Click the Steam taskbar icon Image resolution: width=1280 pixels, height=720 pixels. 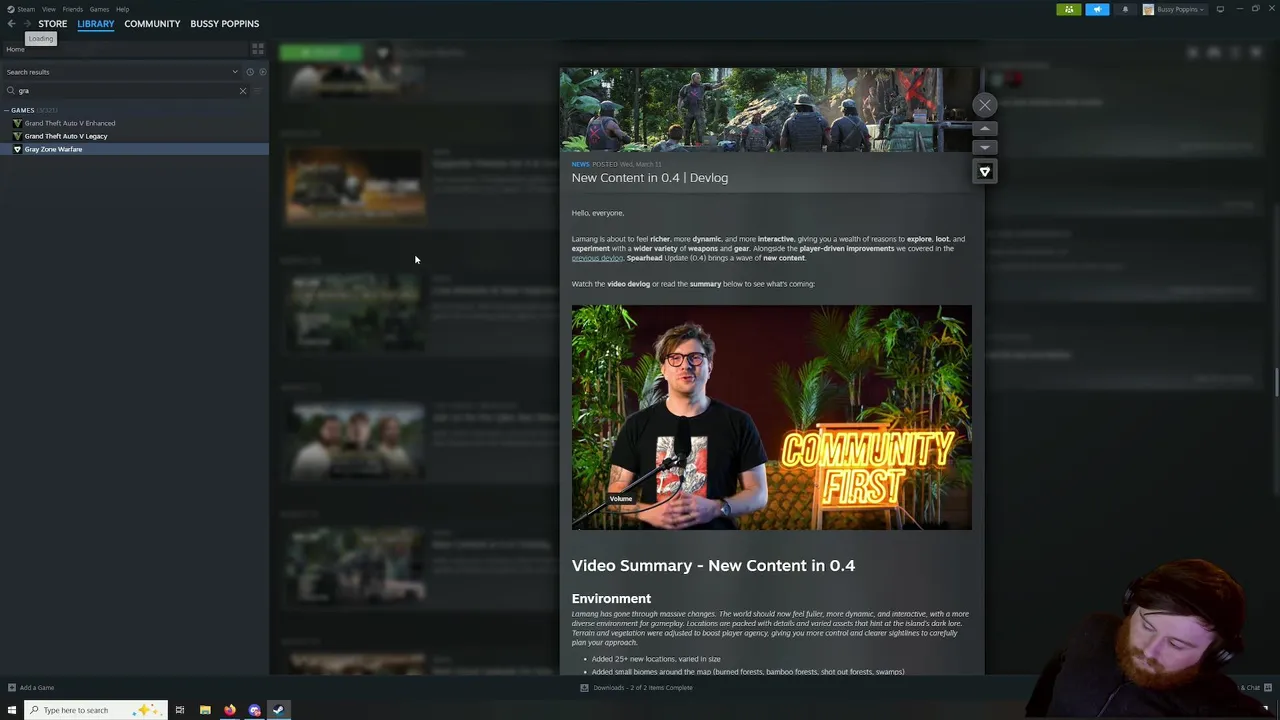click(x=278, y=710)
